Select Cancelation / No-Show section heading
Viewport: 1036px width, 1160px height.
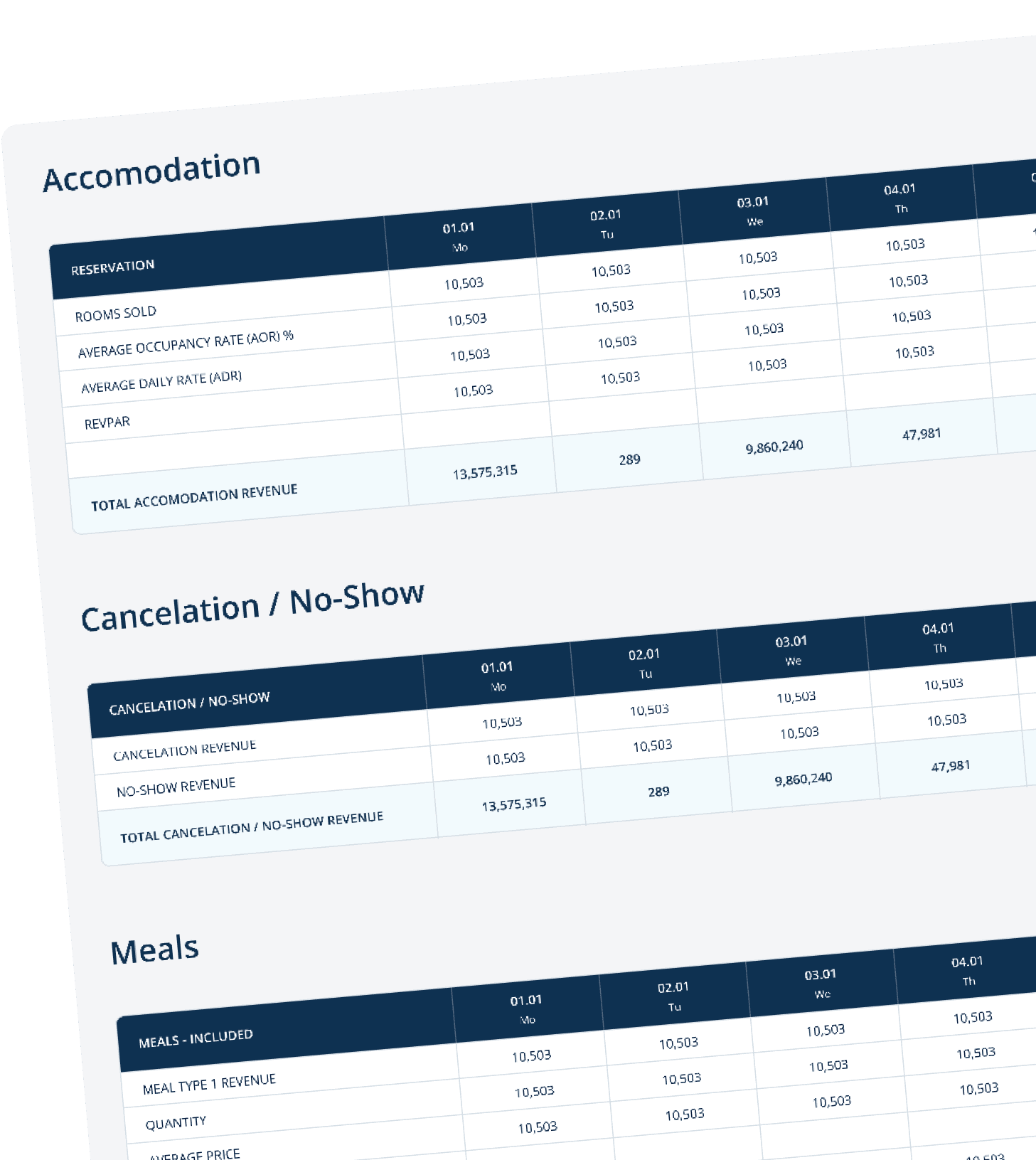click(252, 607)
